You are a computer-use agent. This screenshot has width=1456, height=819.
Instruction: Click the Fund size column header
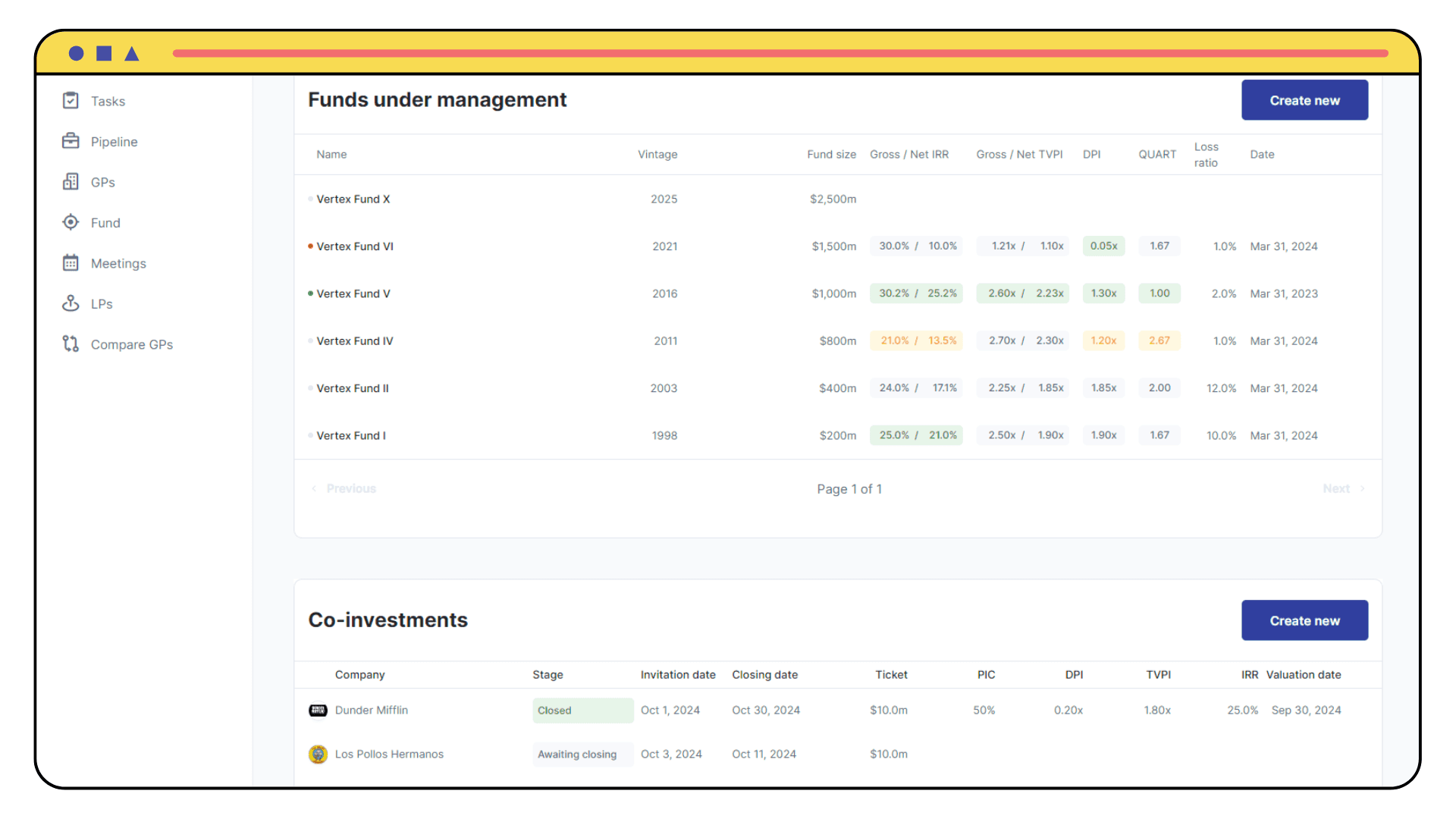(831, 155)
